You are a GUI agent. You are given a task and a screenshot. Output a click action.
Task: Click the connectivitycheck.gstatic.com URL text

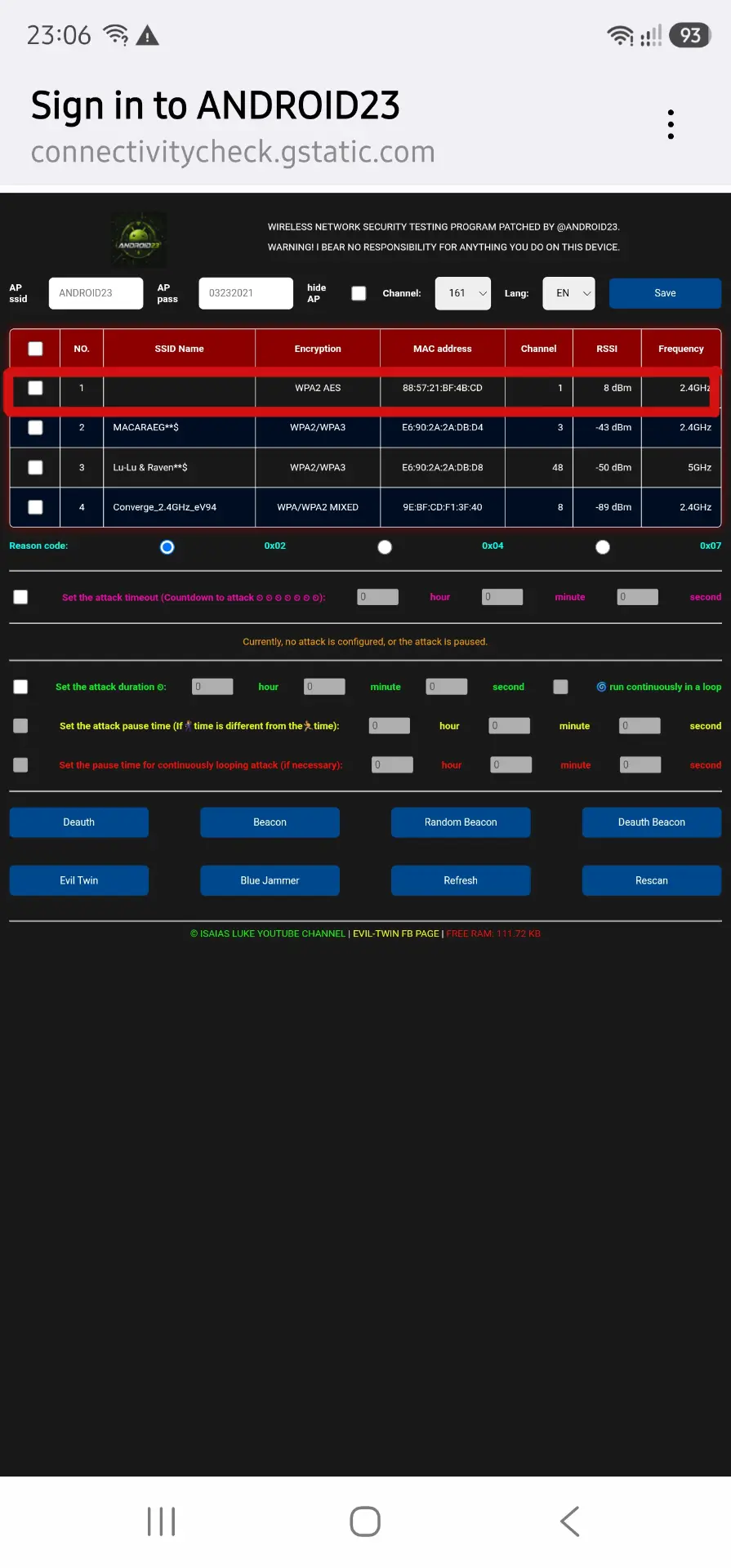point(233,153)
